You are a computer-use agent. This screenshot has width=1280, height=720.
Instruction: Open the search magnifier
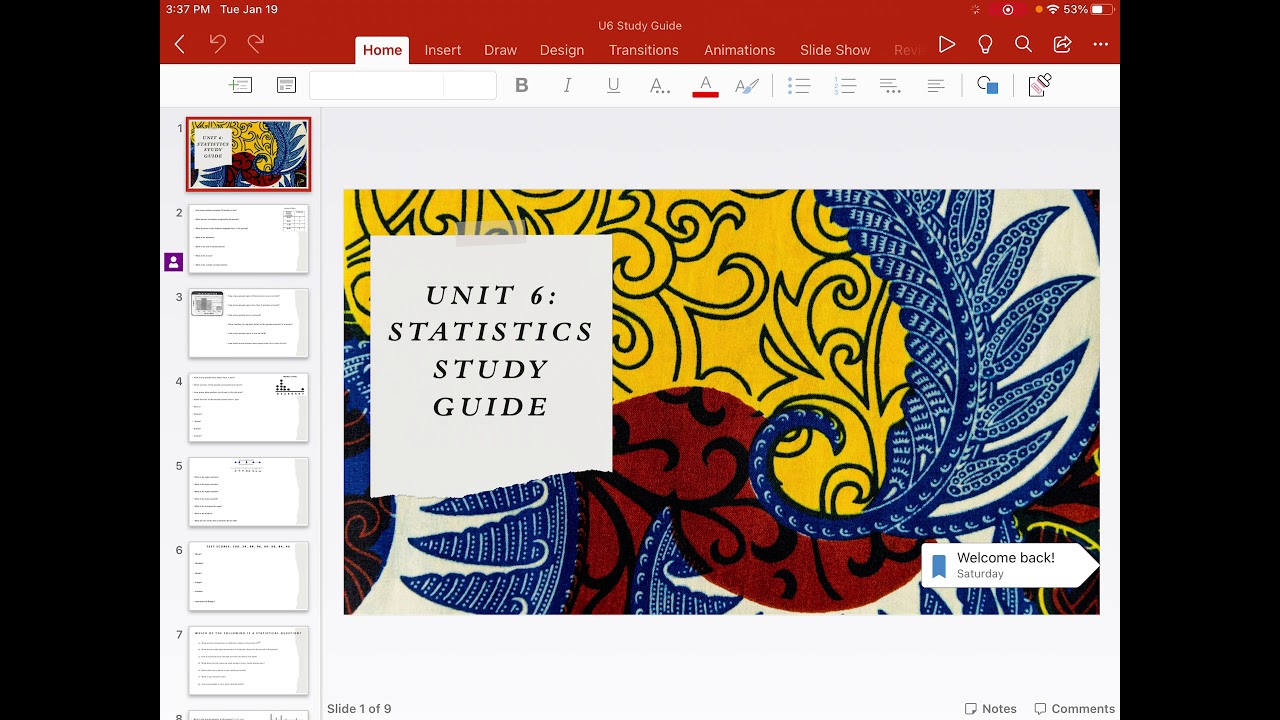(1023, 44)
